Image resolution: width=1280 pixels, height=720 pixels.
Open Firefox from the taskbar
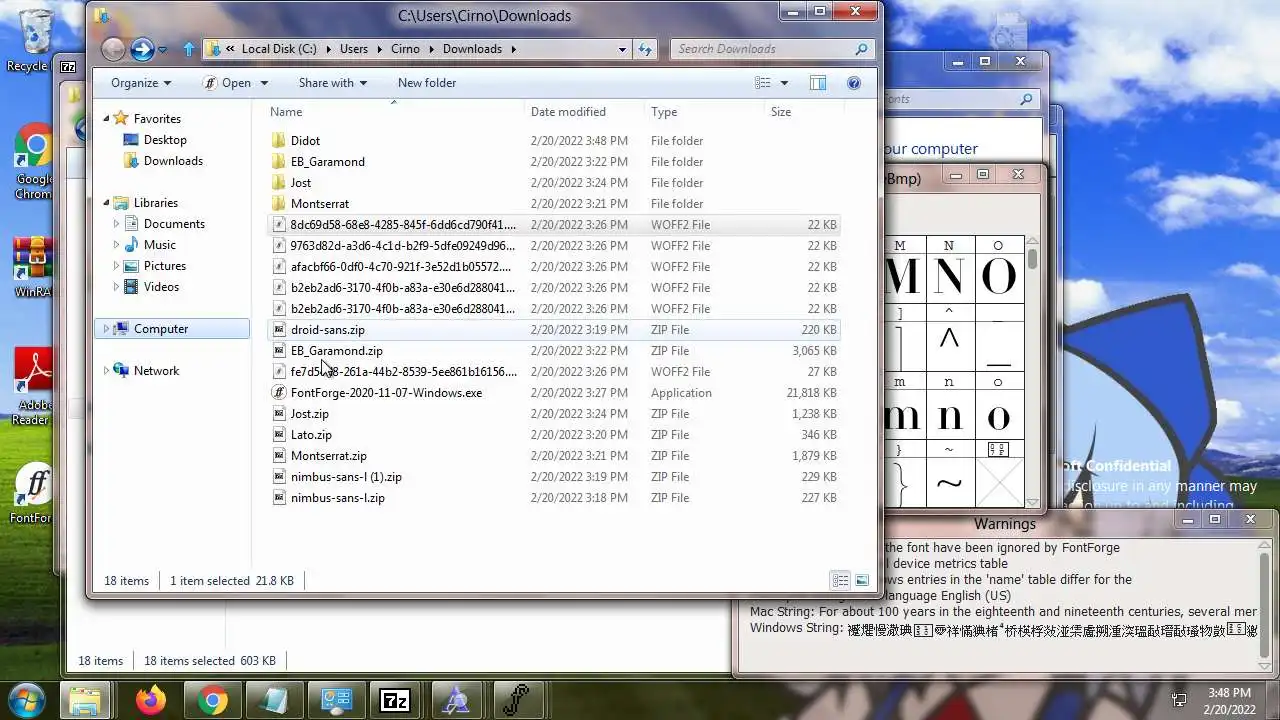click(x=151, y=700)
